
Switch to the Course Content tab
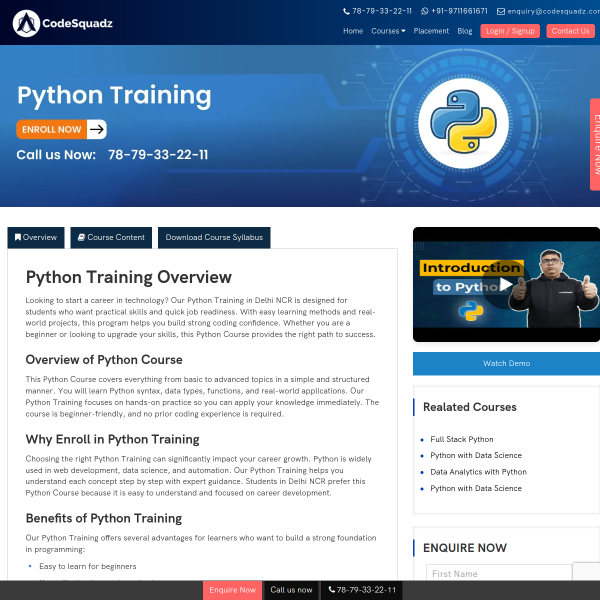(111, 238)
